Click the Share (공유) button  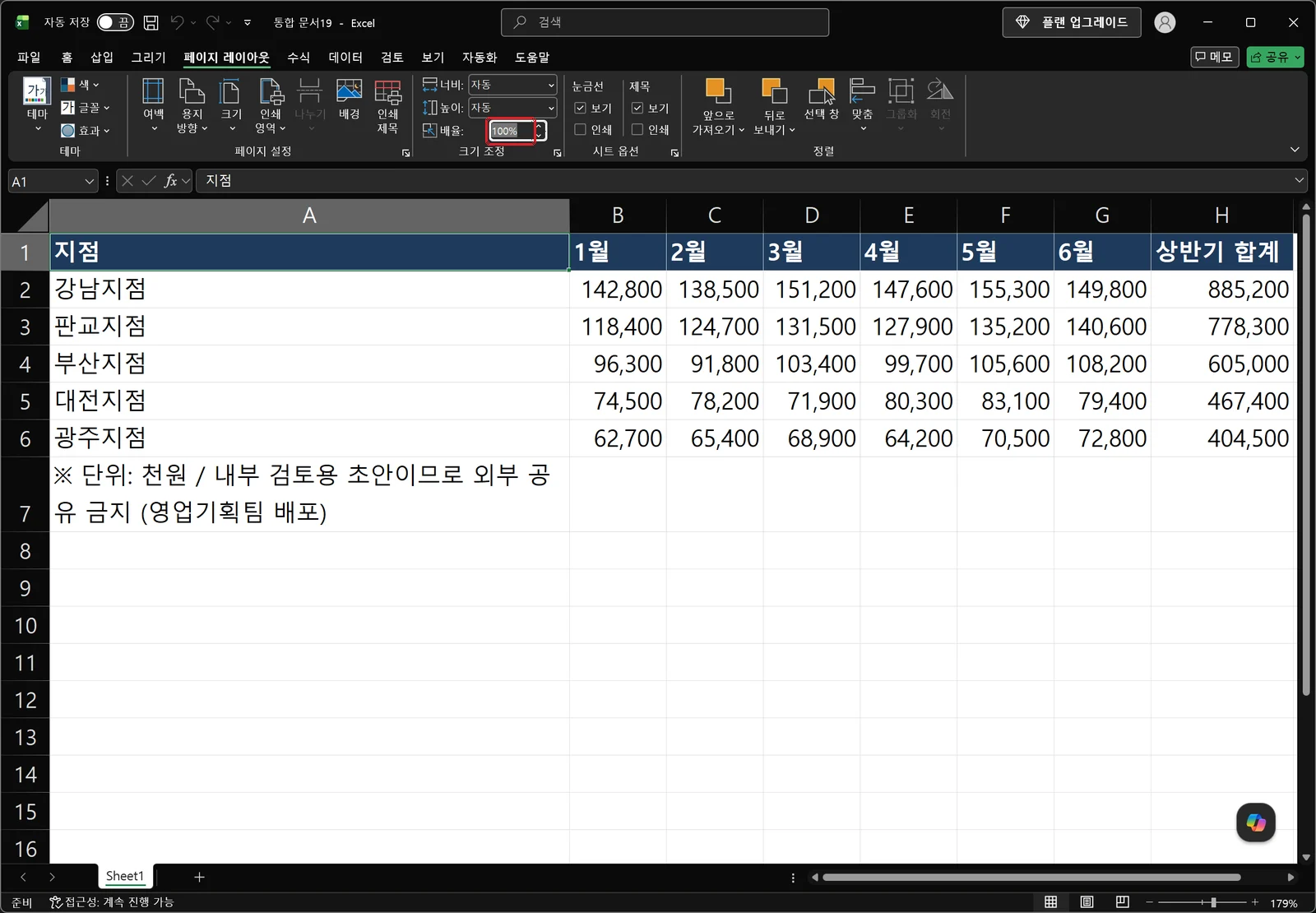point(1275,57)
